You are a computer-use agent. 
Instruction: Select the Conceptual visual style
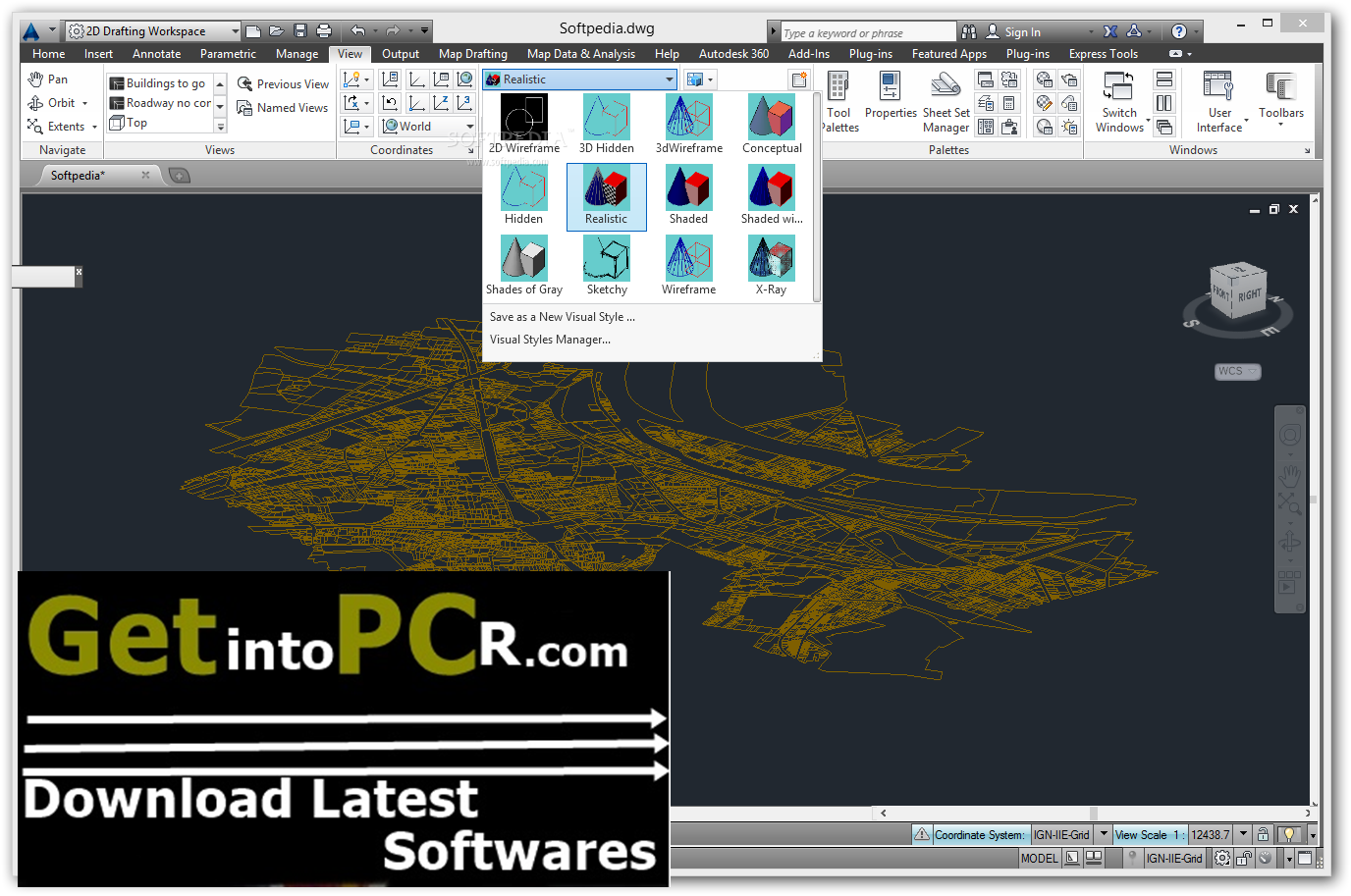771,124
